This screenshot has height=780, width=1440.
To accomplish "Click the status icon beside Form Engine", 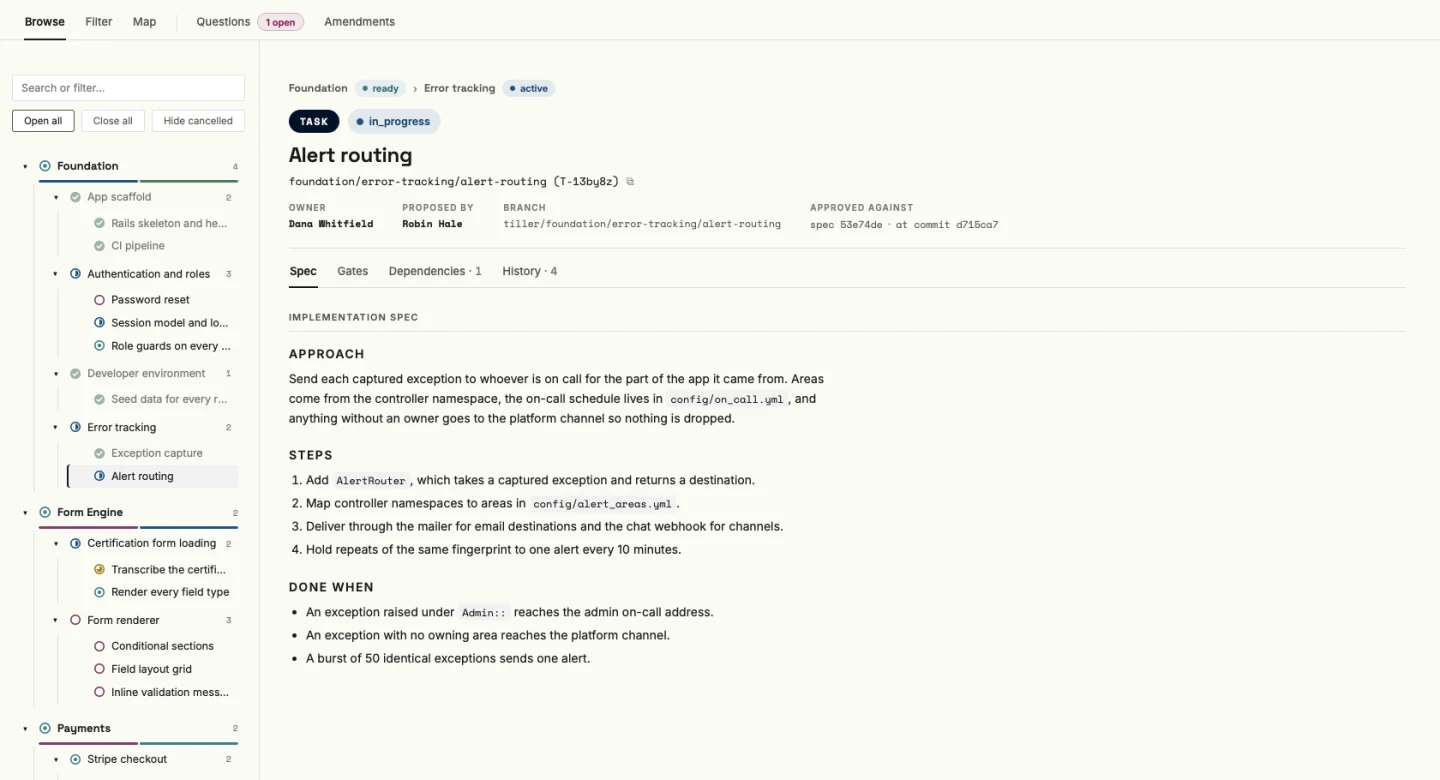I will click(x=45, y=512).
